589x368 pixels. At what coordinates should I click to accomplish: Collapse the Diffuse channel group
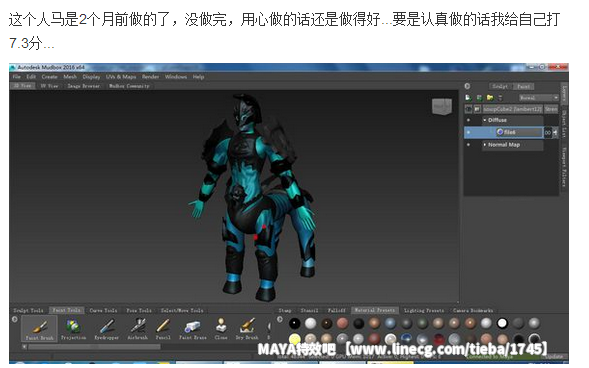[x=485, y=120]
